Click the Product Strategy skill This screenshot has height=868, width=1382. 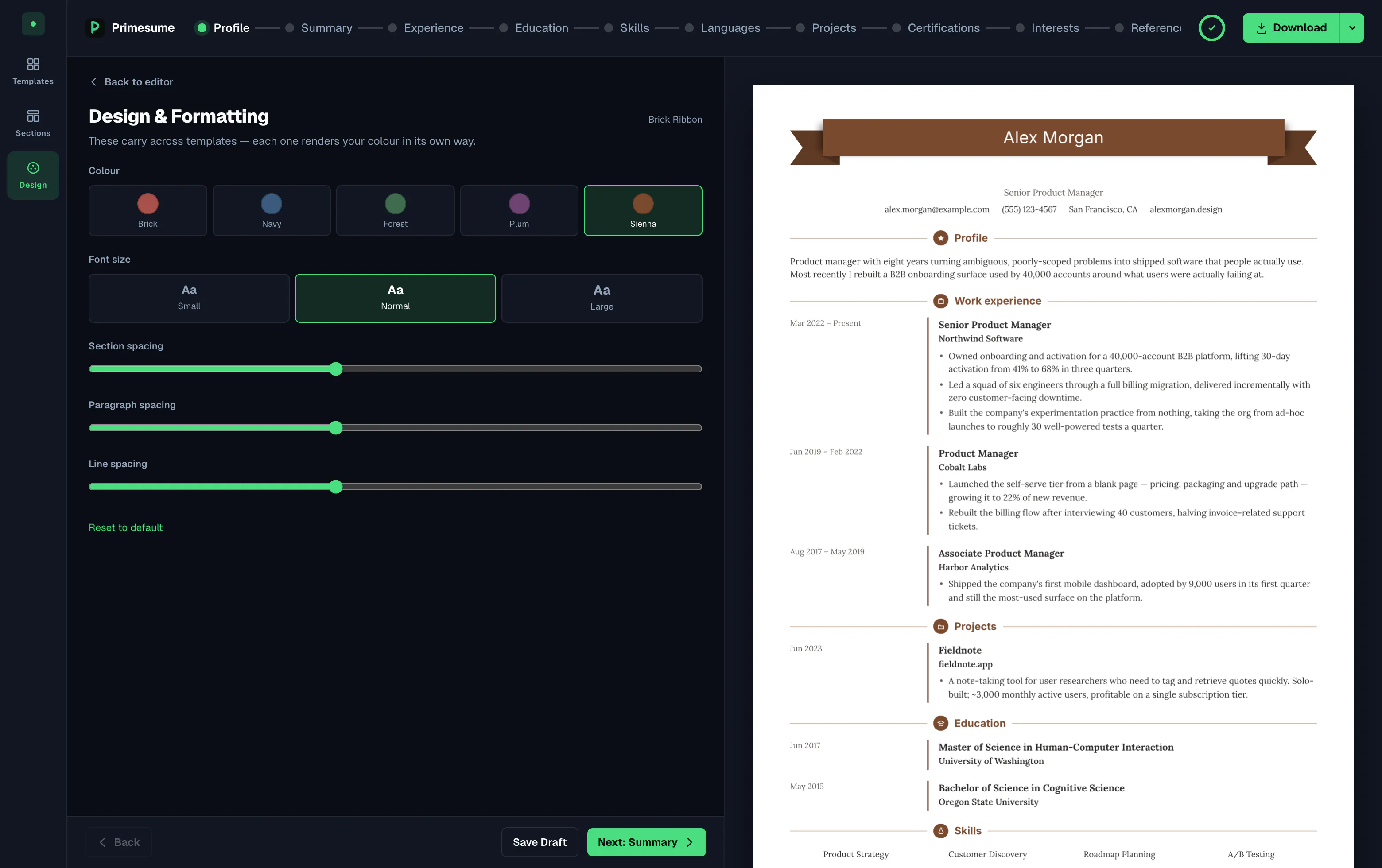point(856,854)
